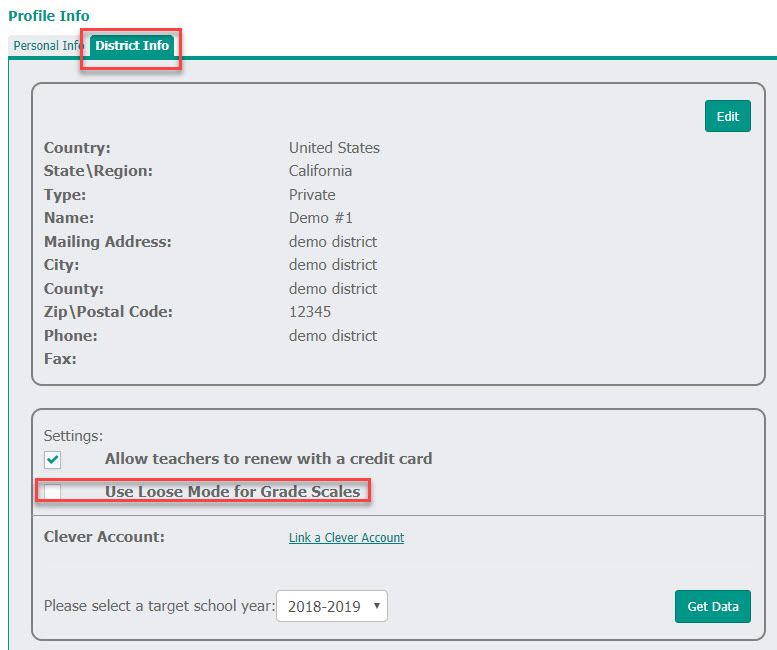This screenshot has height=650, width=777.
Task: Click the dropdown arrow beside 2018-2019
Action: [377, 605]
